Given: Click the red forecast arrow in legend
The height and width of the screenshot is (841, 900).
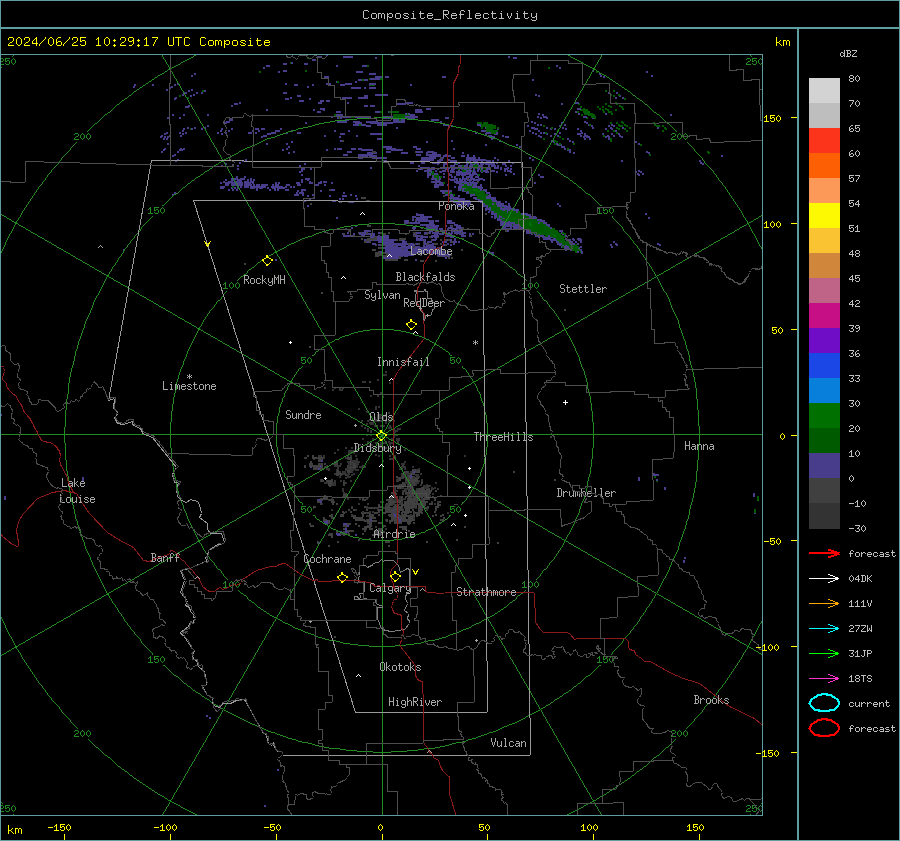Looking at the screenshot, I should point(824,553).
